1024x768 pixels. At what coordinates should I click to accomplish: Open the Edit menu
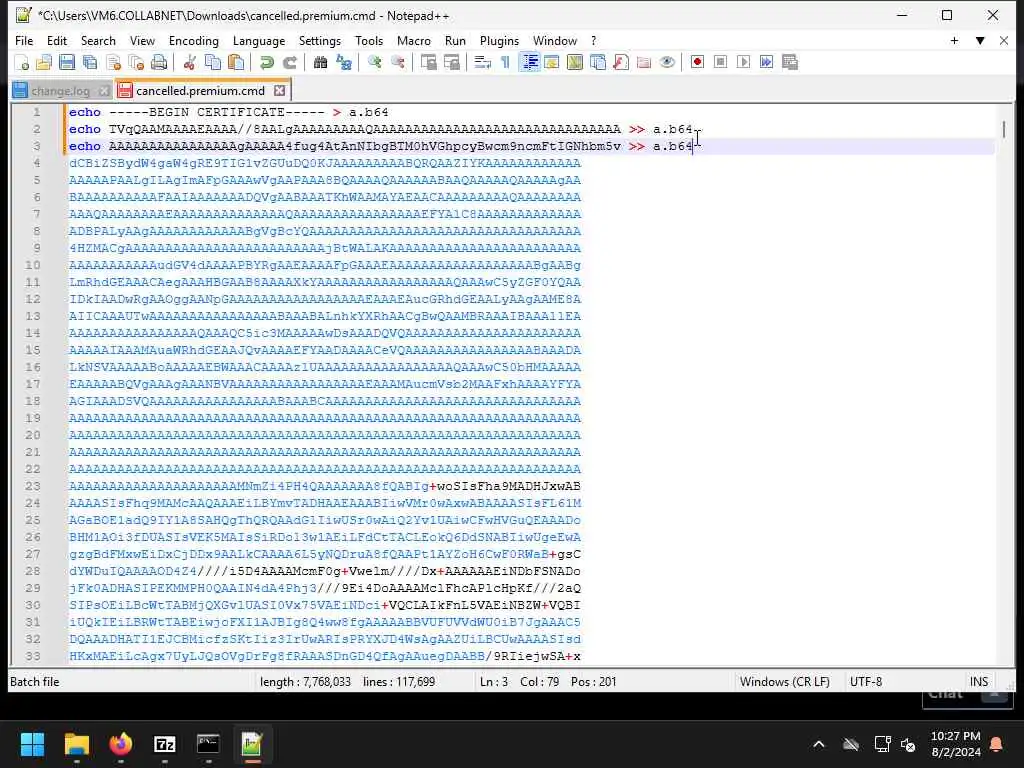coord(57,40)
